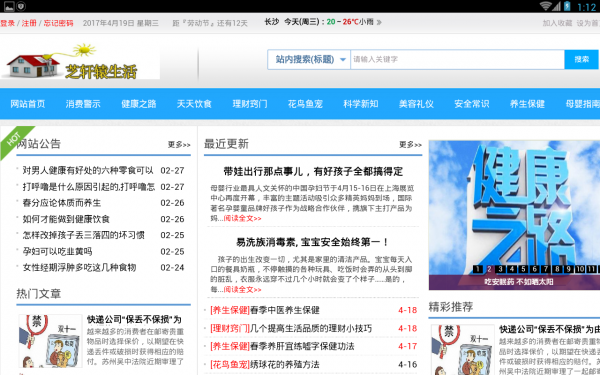This screenshot has height=375, width=600.
Task: Select slide 5 in banner pagination
Action: 523,269
